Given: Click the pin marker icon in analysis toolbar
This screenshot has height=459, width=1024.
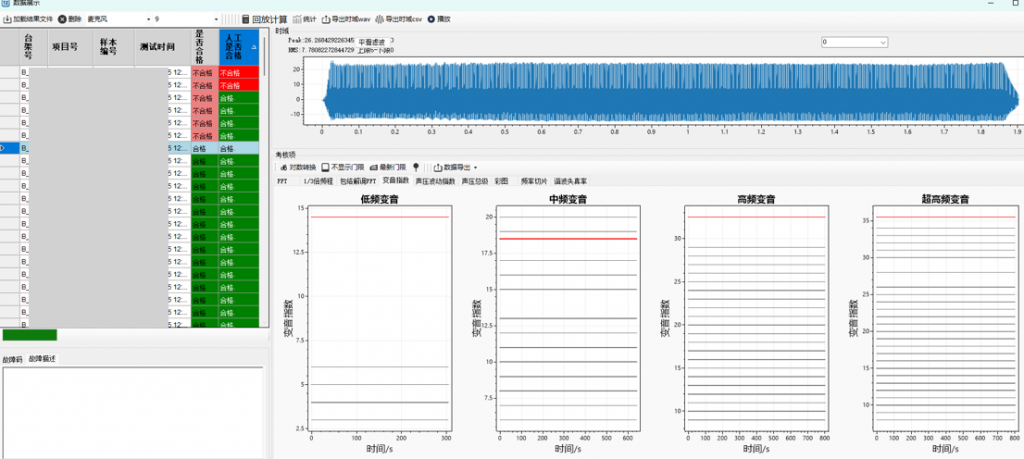Looking at the screenshot, I should click(x=415, y=167).
